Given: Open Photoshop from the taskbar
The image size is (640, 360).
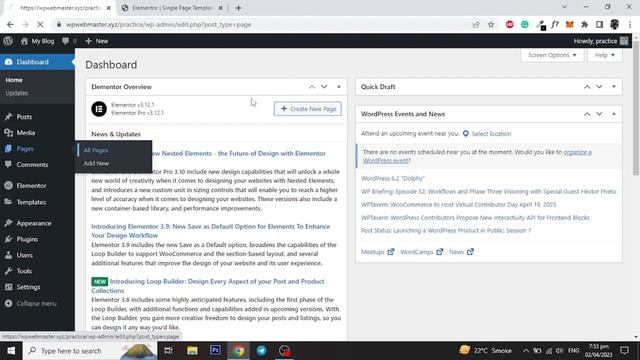Looking at the screenshot, I should coord(215,351).
